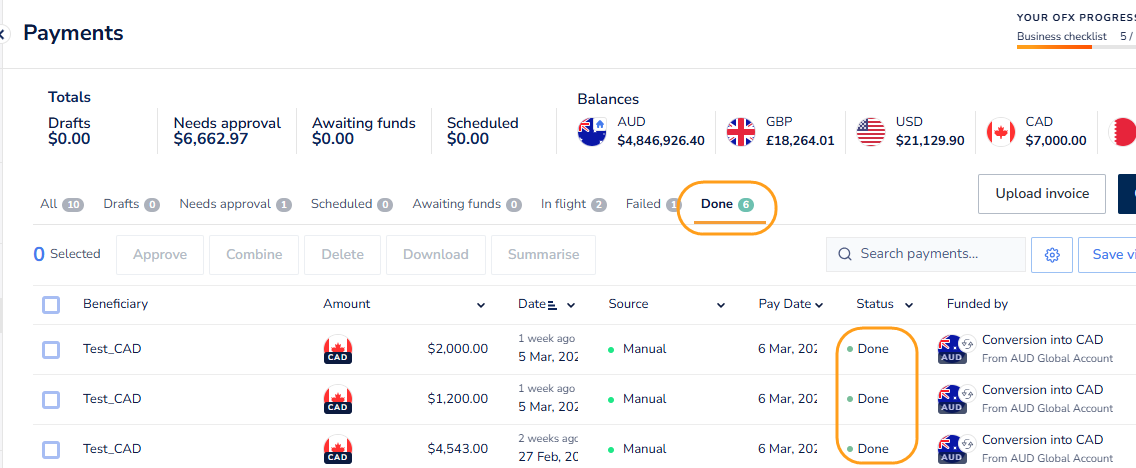This screenshot has height=468, width=1136.
Task: Click the Summarise button
Action: click(543, 254)
